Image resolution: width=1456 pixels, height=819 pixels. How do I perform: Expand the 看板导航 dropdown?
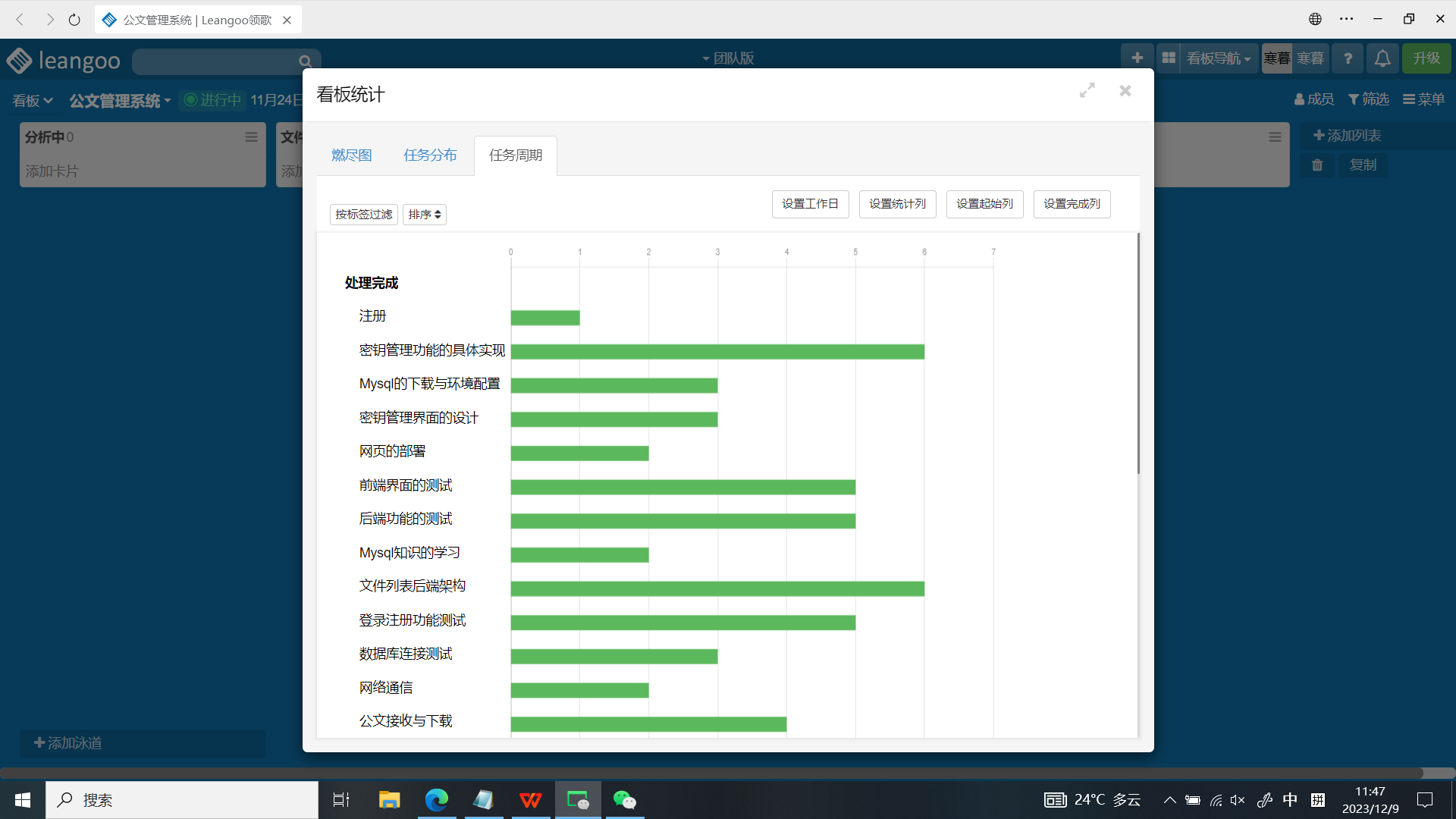(1218, 58)
